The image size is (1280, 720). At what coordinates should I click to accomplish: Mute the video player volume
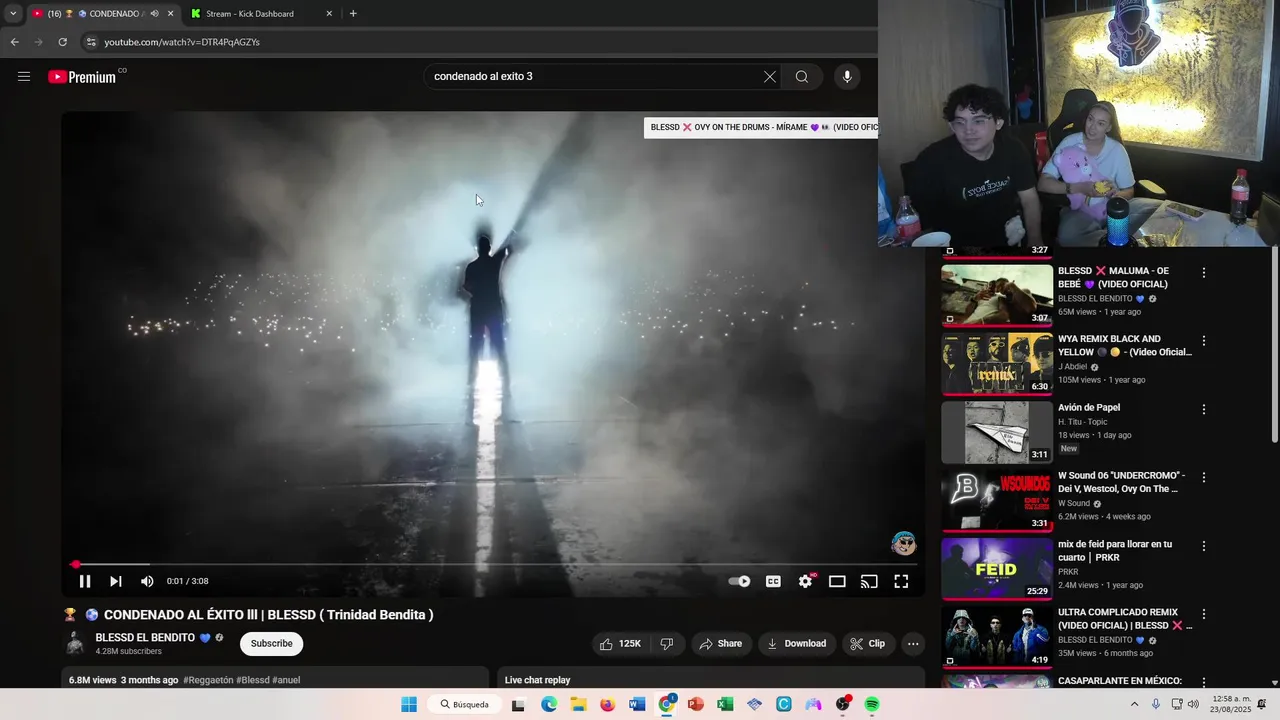[x=147, y=581]
